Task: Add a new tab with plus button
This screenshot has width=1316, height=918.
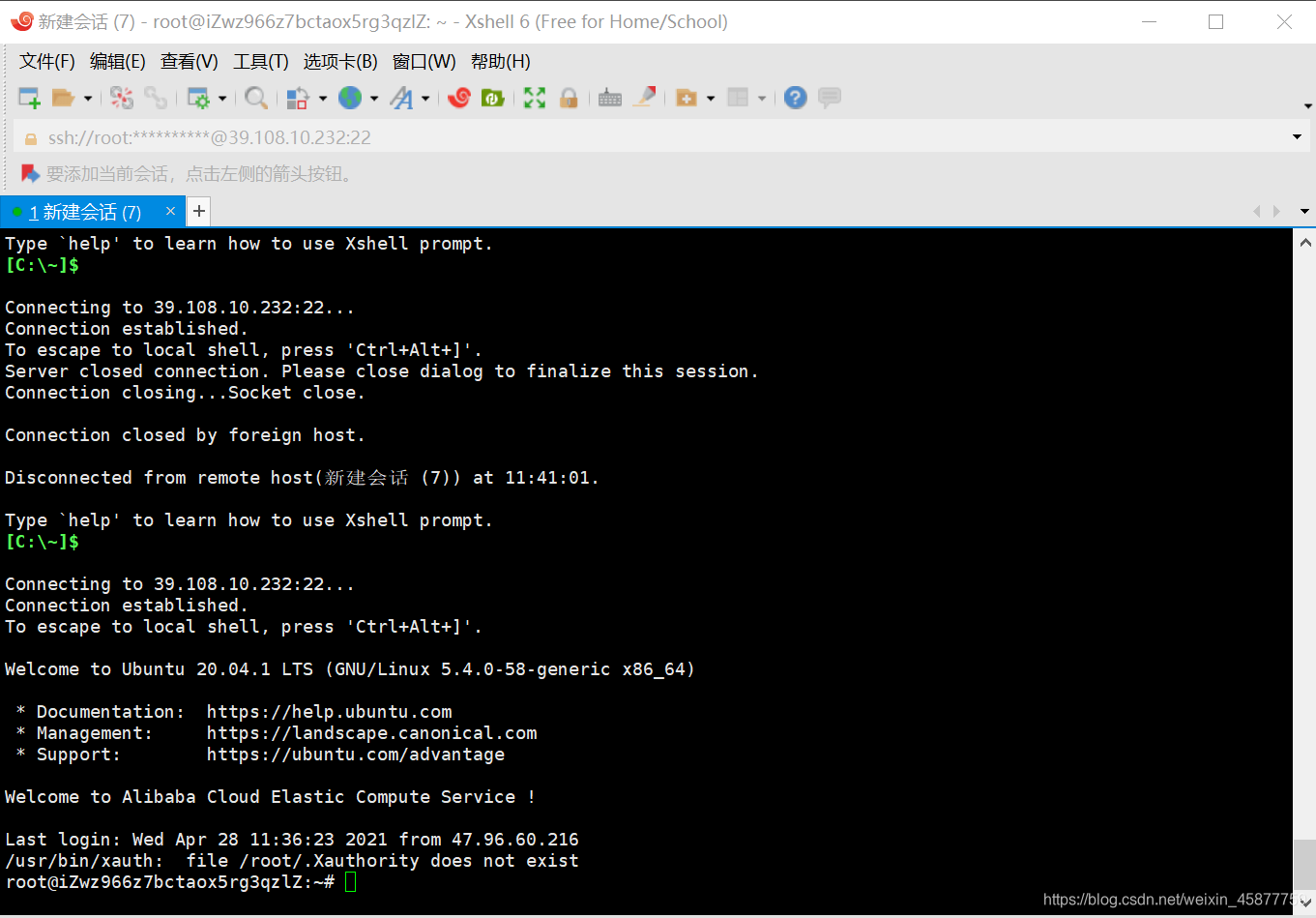Action: [x=198, y=211]
